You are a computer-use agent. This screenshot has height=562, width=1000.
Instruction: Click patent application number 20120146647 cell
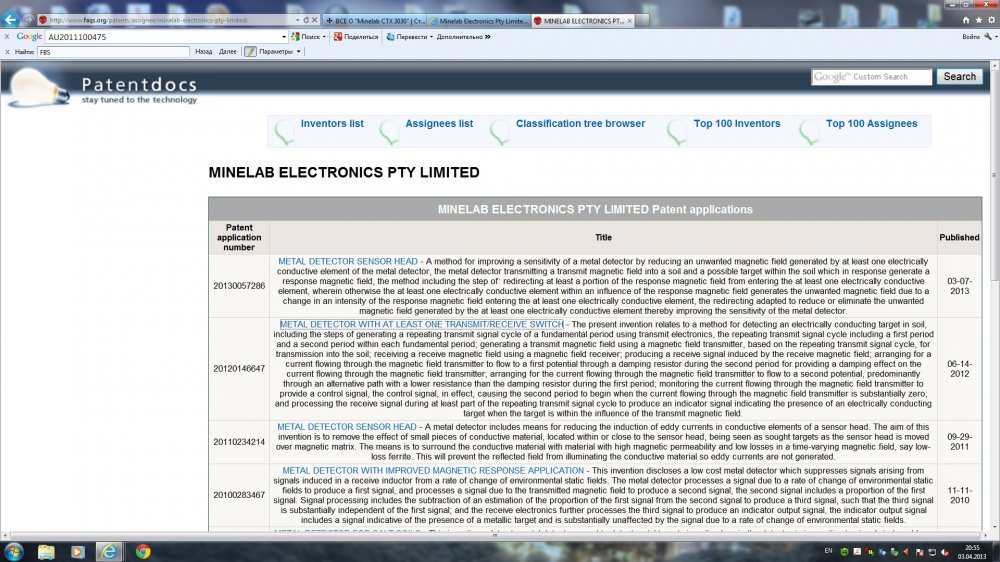coord(239,369)
